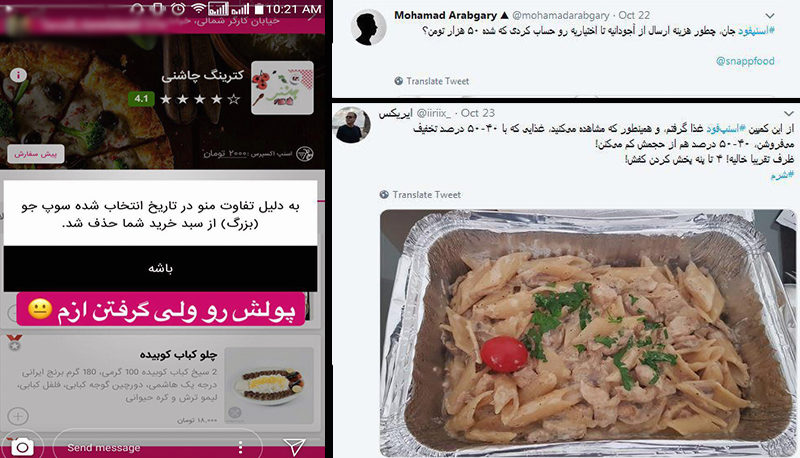Add chelo kabab koobideh with plus icon
Screen dimensions: 800x458
[18, 416]
